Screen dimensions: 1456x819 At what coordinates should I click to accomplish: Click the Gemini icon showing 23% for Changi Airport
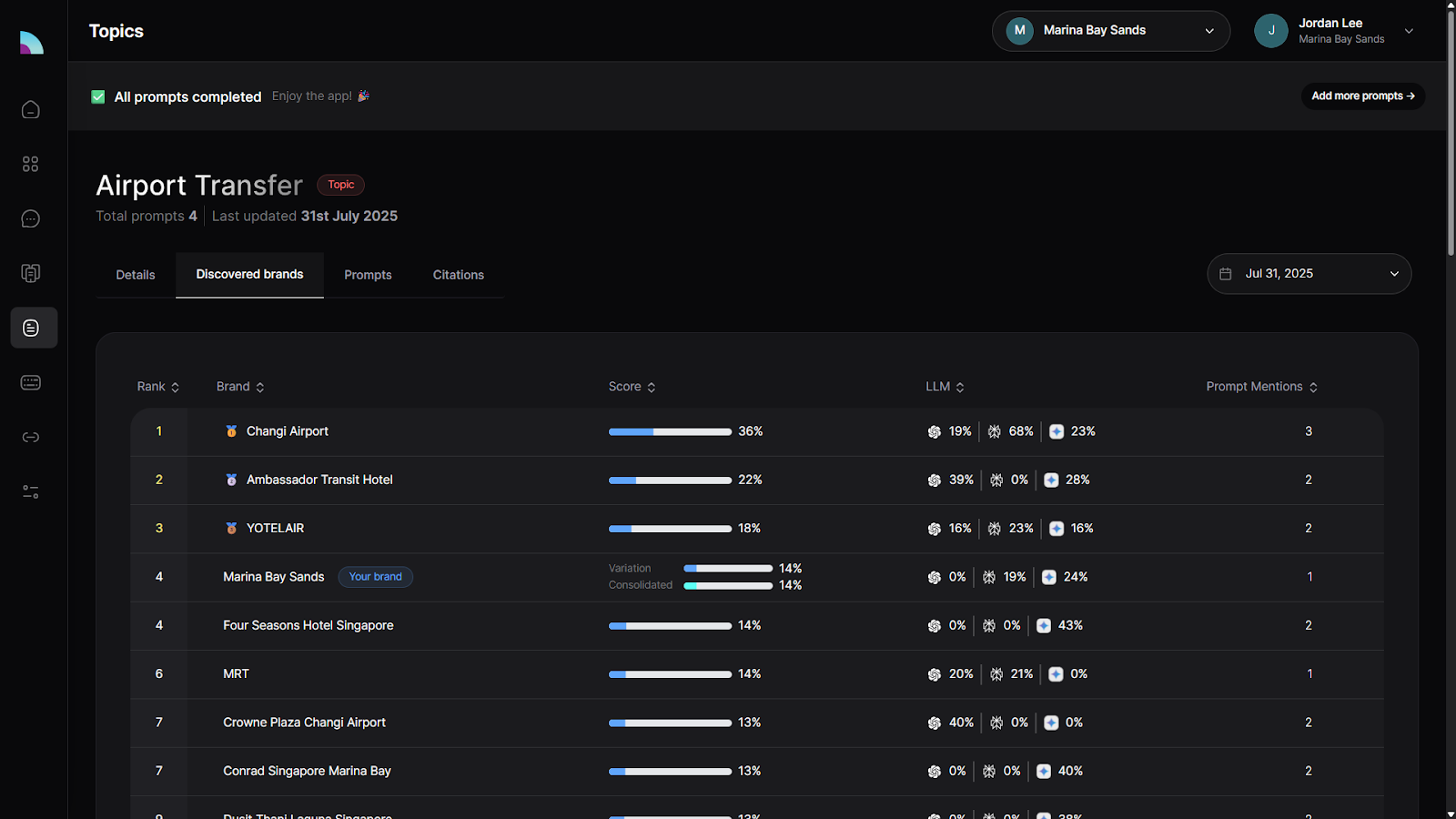[x=1057, y=432]
